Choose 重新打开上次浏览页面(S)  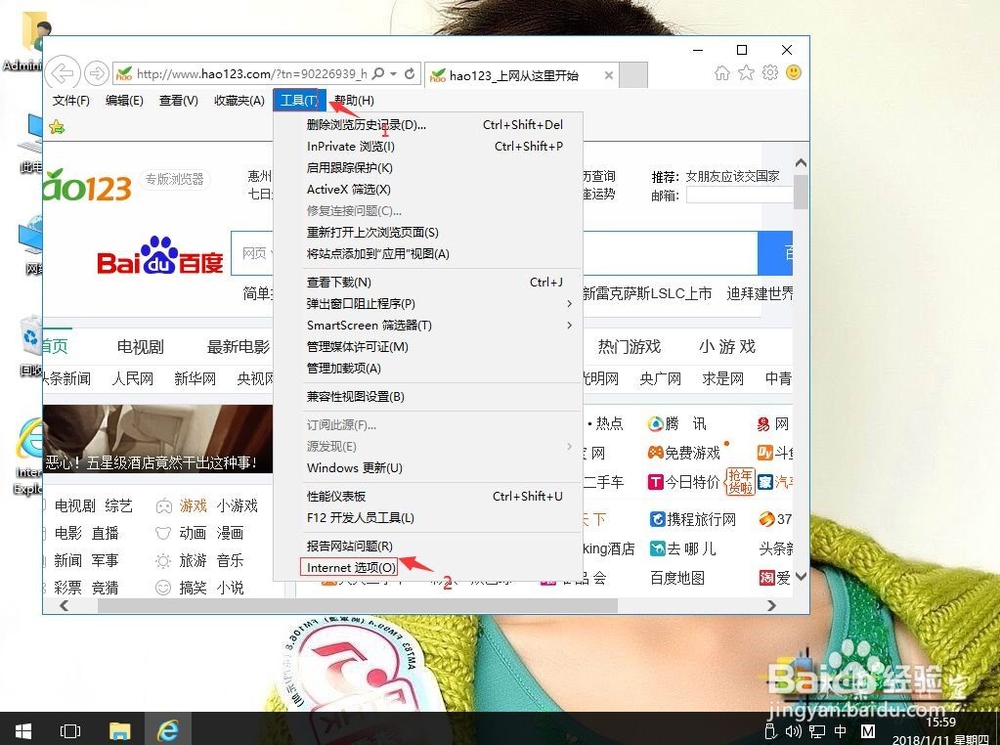[x=428, y=233]
